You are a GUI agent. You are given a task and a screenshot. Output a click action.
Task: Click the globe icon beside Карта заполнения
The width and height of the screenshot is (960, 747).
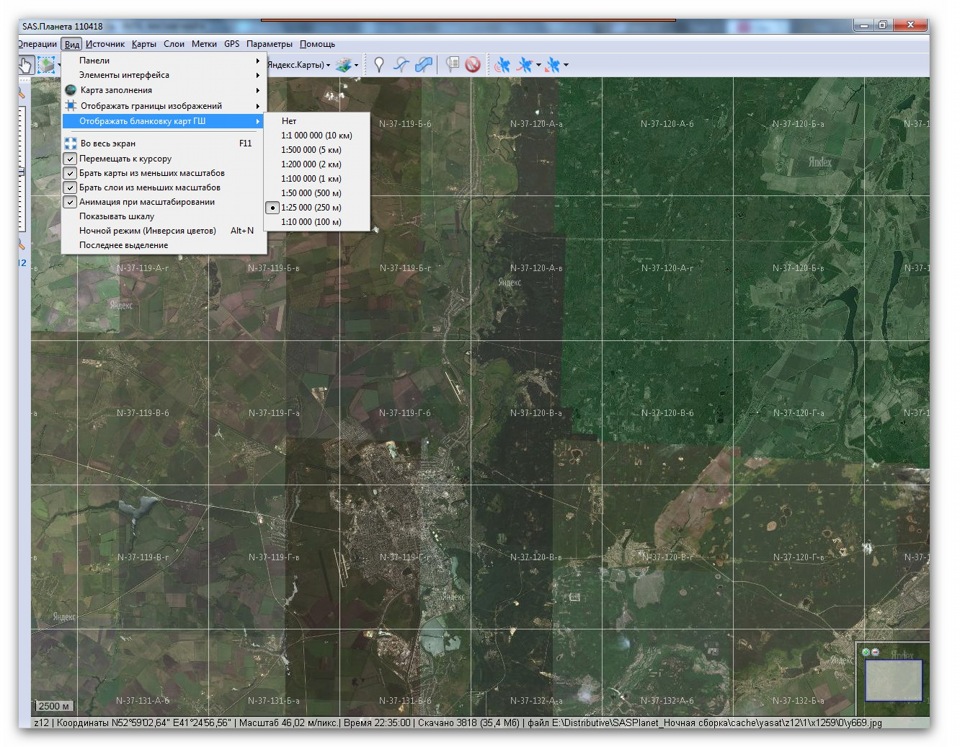70,90
